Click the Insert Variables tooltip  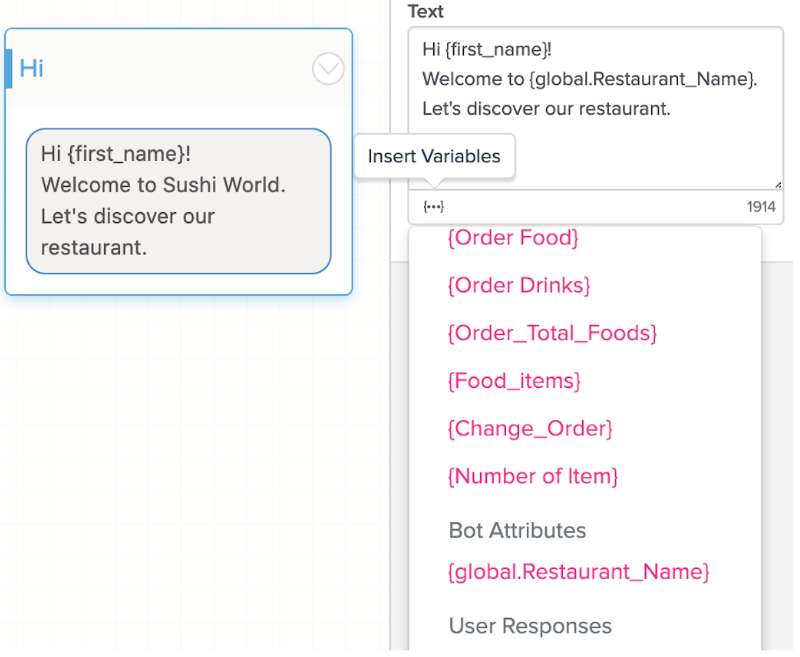coord(434,157)
